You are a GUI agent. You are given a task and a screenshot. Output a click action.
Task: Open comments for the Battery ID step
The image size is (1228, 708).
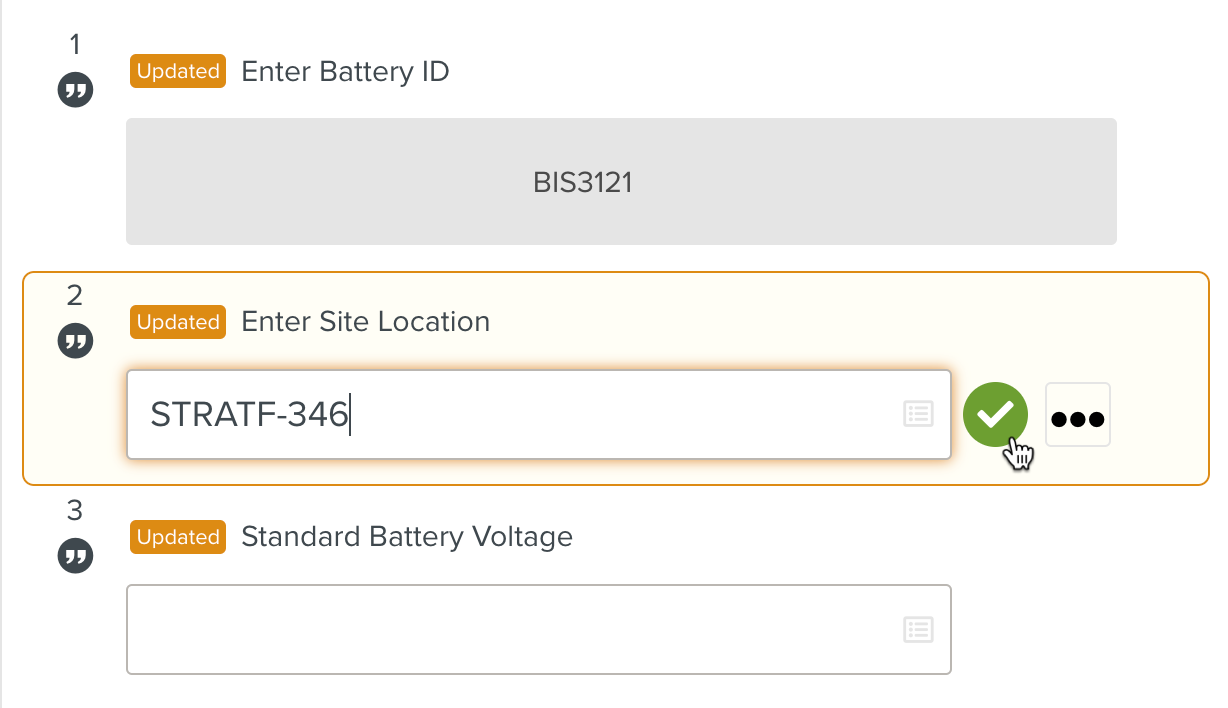[x=75, y=92]
